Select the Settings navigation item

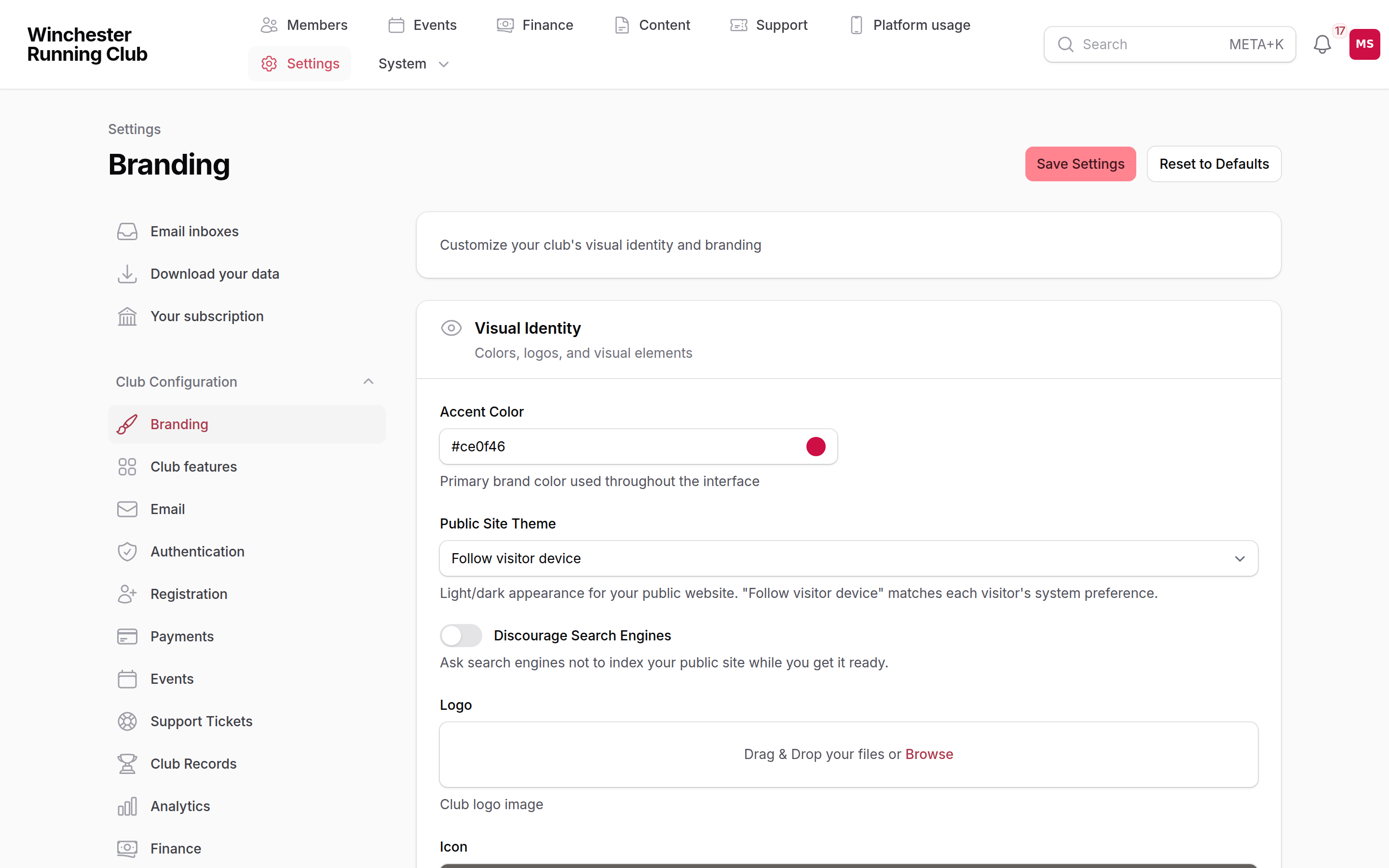click(300, 64)
